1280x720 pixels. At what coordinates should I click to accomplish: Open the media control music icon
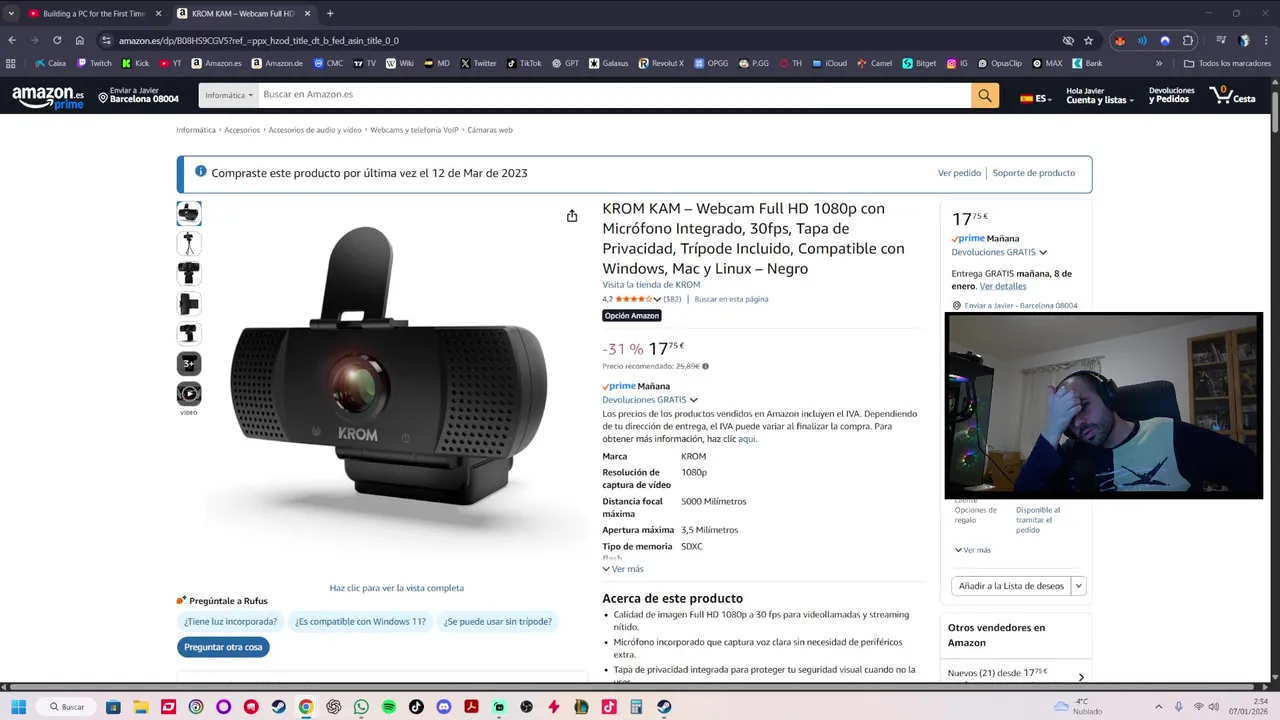coord(1221,40)
